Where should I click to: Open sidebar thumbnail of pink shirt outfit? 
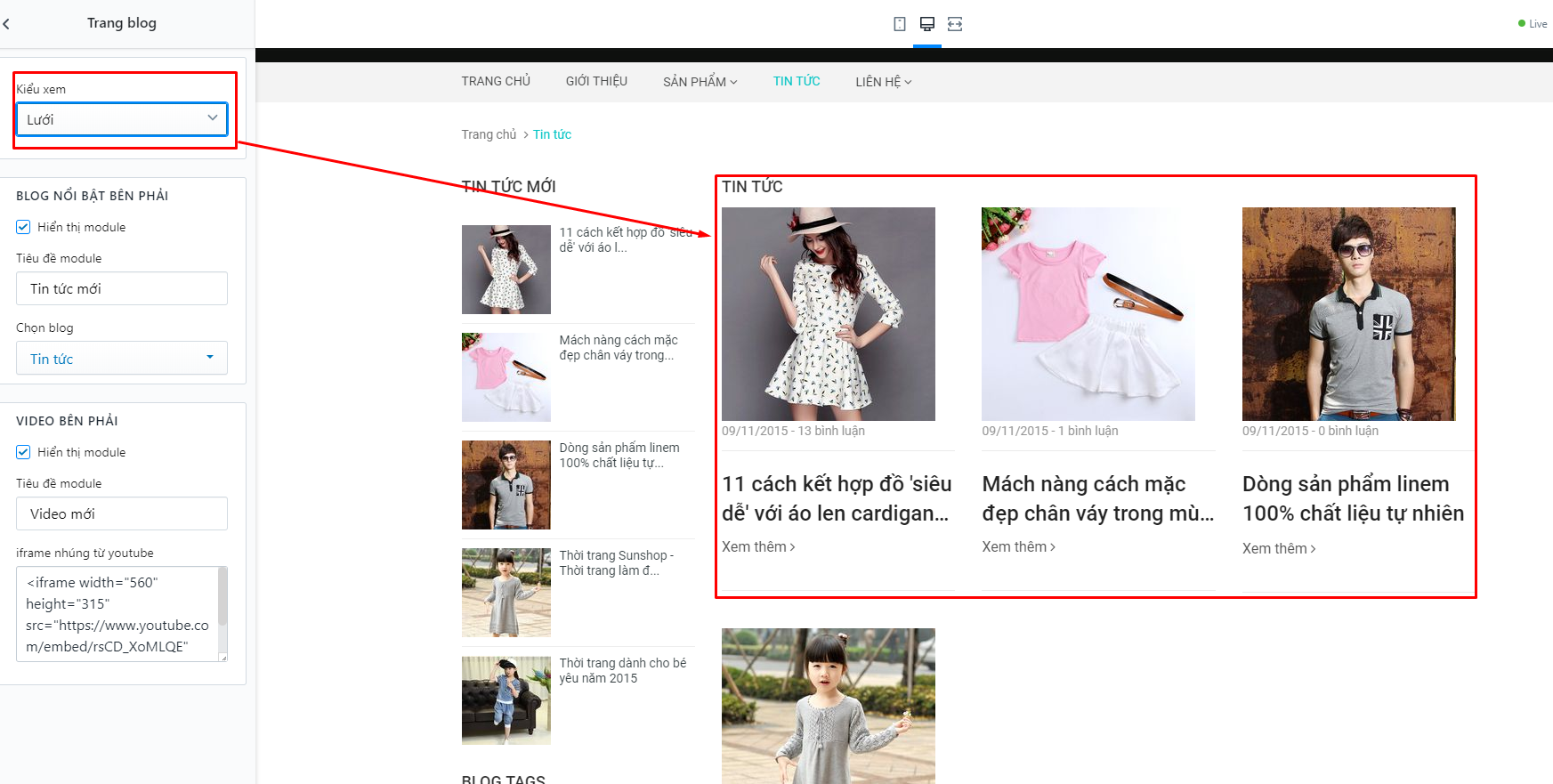click(x=506, y=377)
